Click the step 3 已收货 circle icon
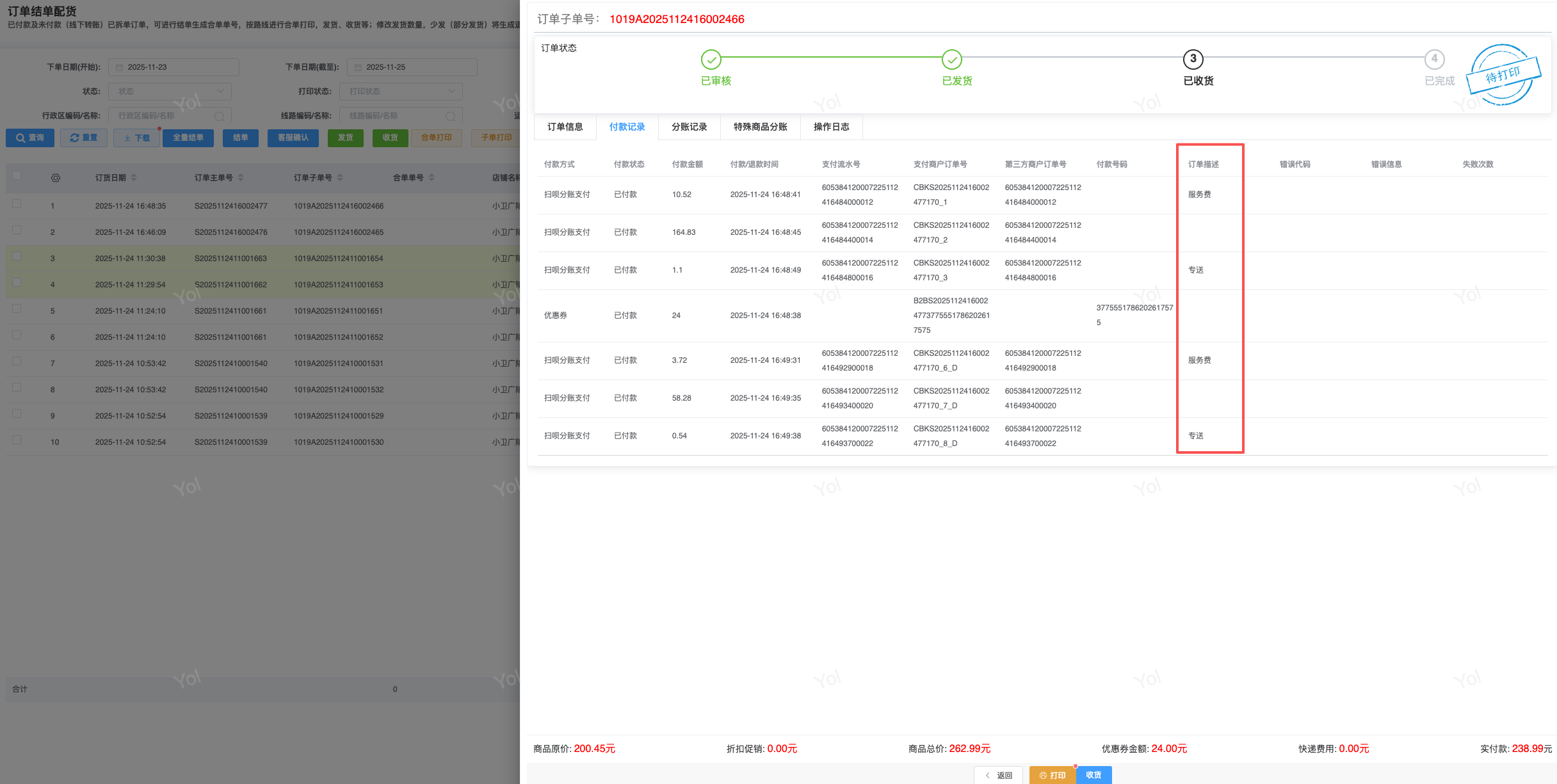 pos(1193,59)
